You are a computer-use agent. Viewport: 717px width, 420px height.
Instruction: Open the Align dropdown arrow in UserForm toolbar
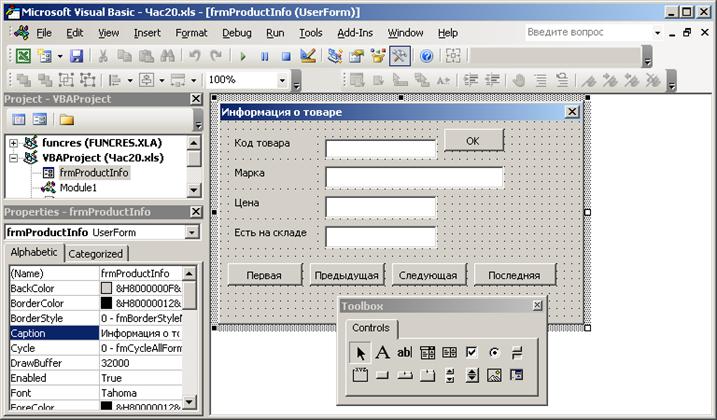[130, 81]
